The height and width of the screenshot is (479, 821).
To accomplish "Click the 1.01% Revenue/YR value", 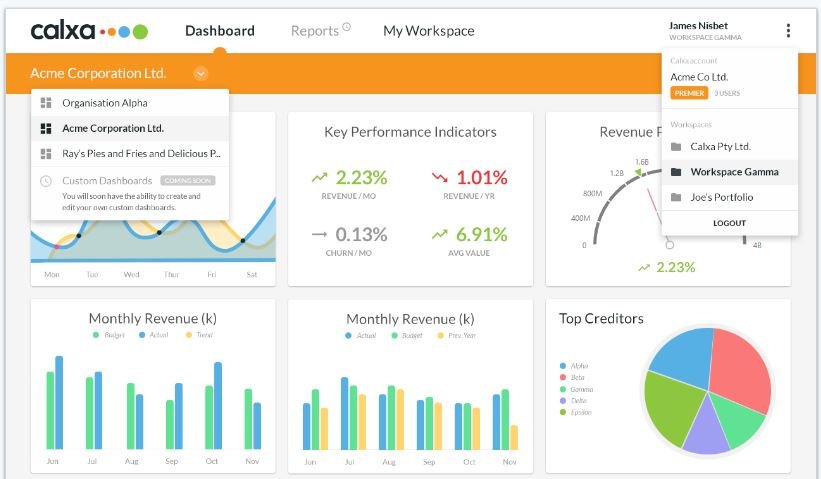I will [x=482, y=177].
